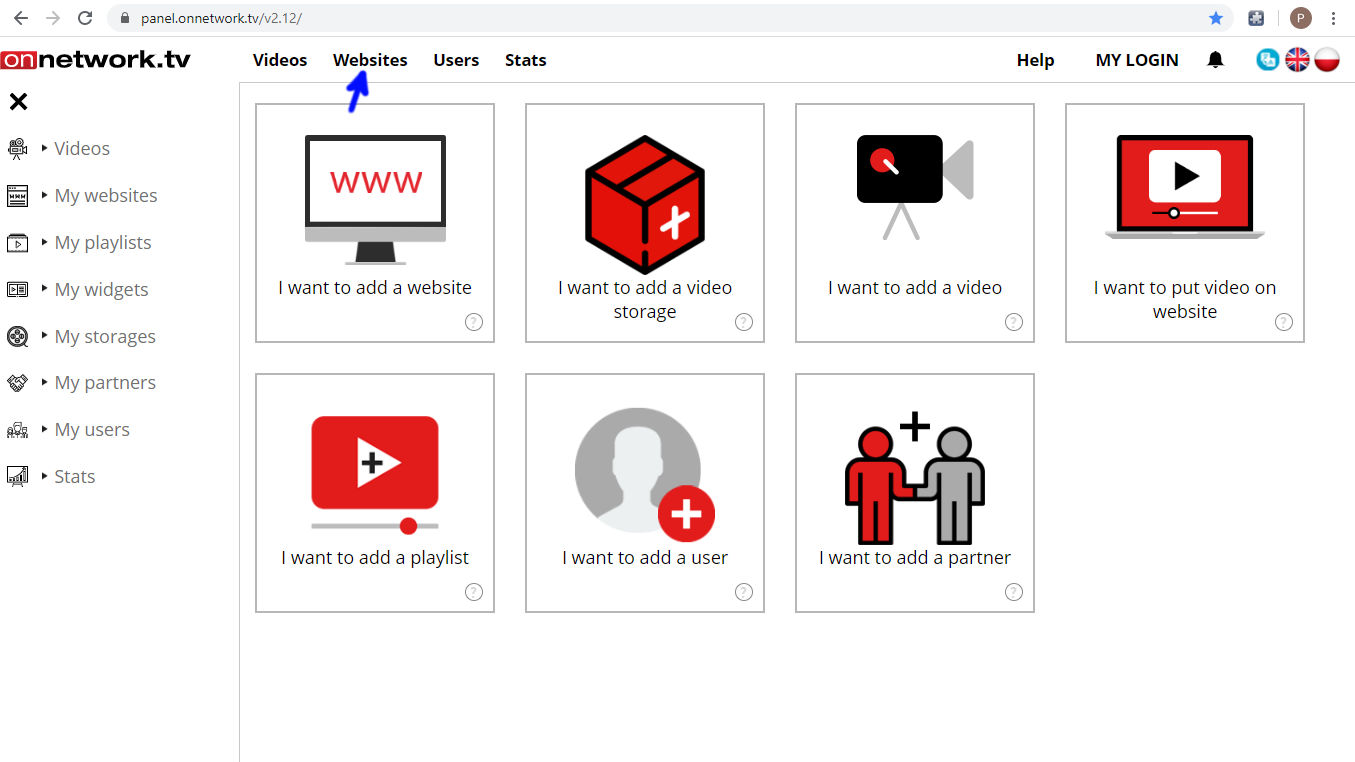Click help question mark on 'add a partner'
Image resolution: width=1355 pixels, height=762 pixels.
[1013, 592]
